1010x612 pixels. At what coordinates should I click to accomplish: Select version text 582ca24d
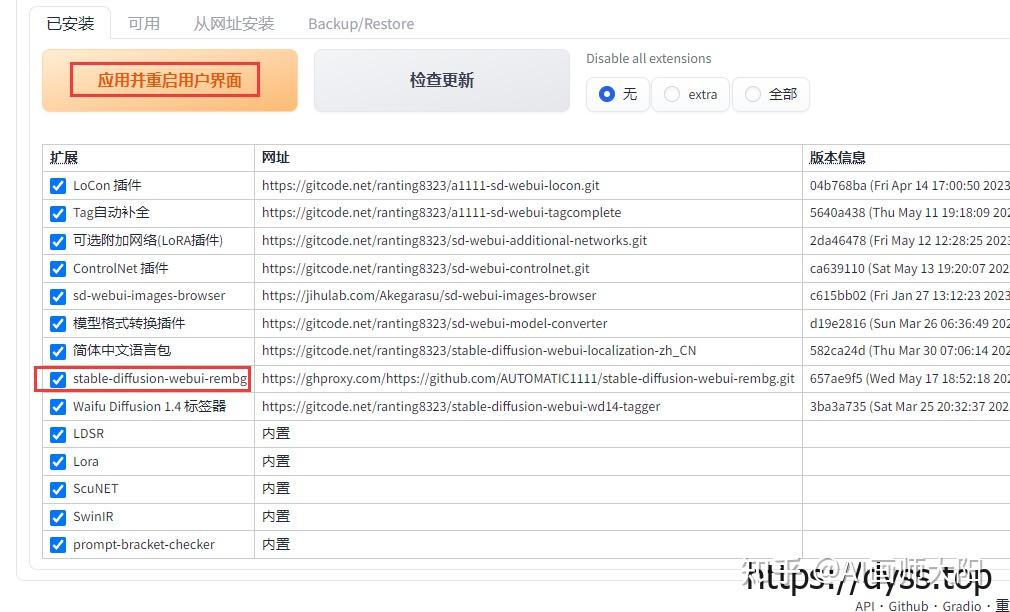coord(838,350)
